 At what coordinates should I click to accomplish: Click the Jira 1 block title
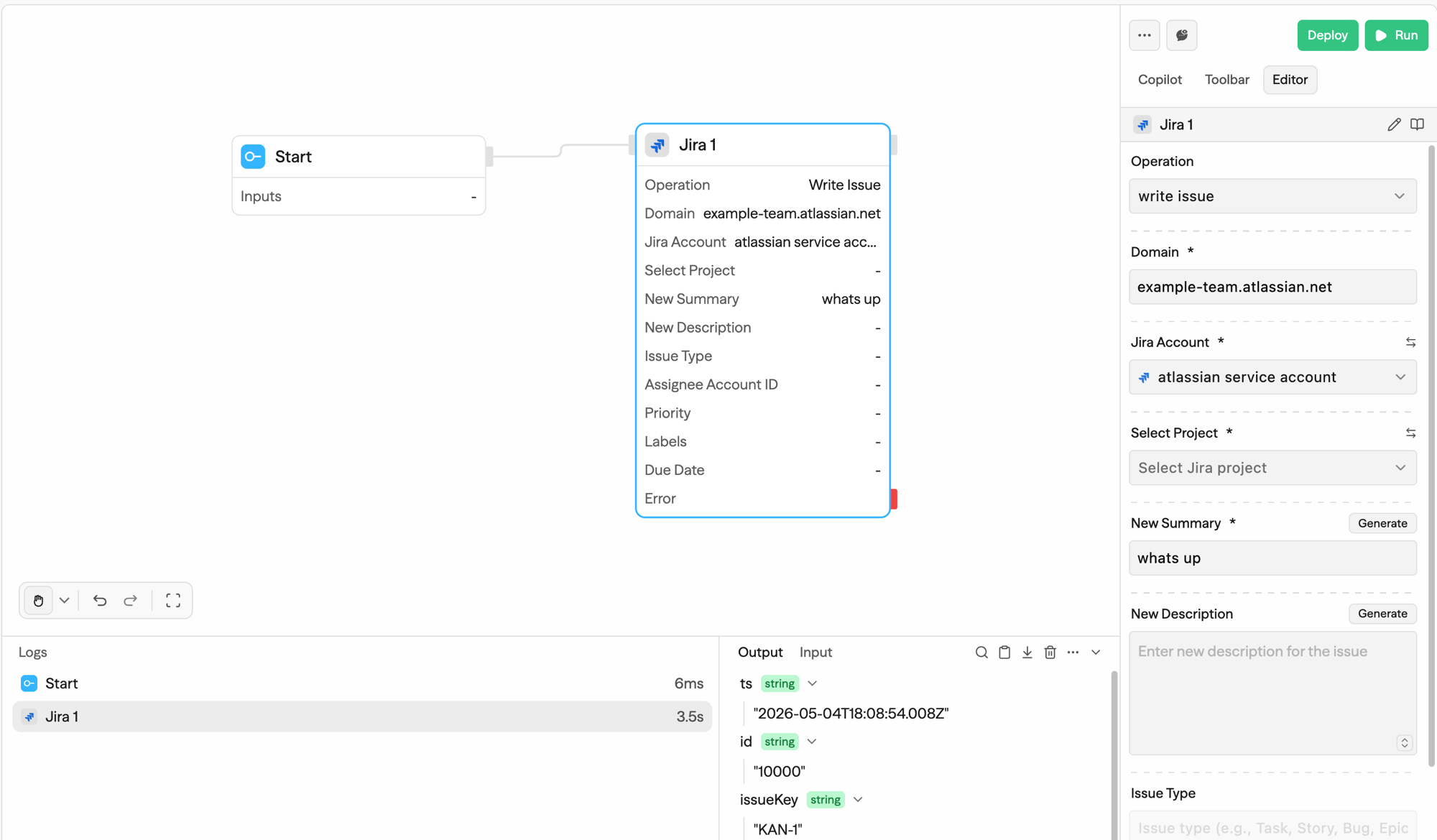[698, 145]
